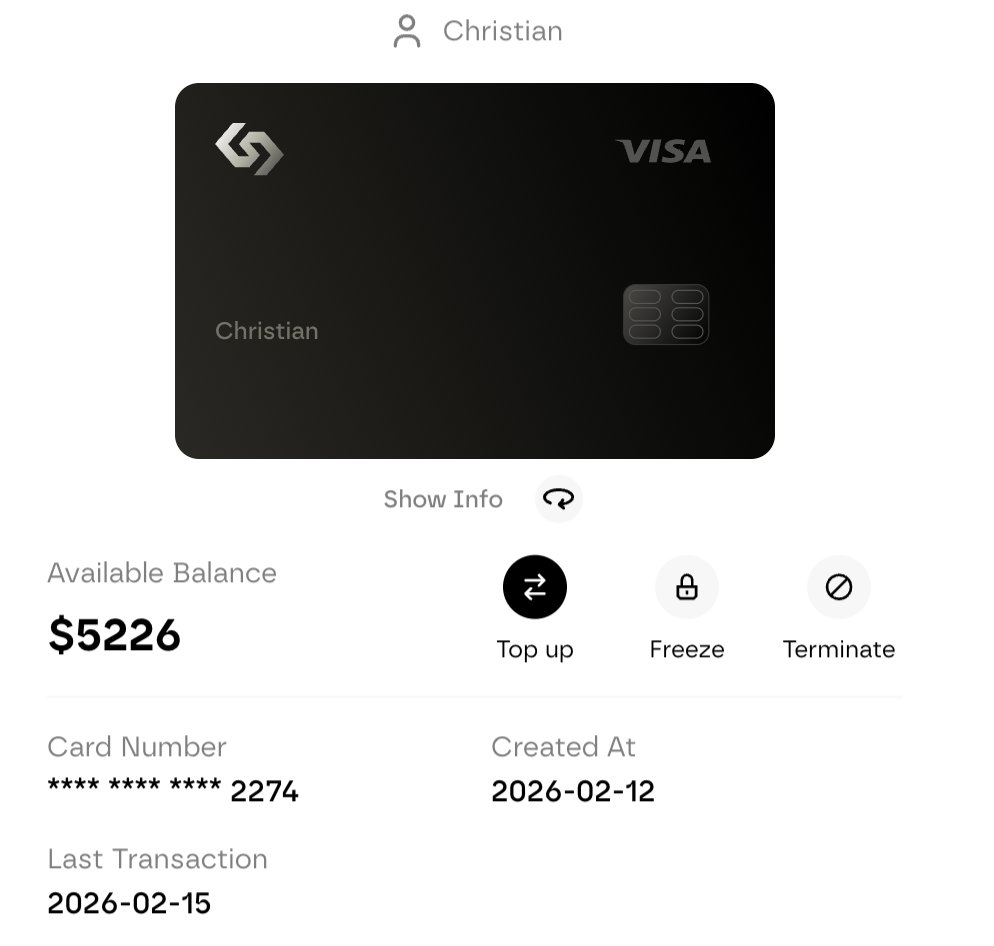
Task: Click the Available Balance label
Action: point(162,573)
